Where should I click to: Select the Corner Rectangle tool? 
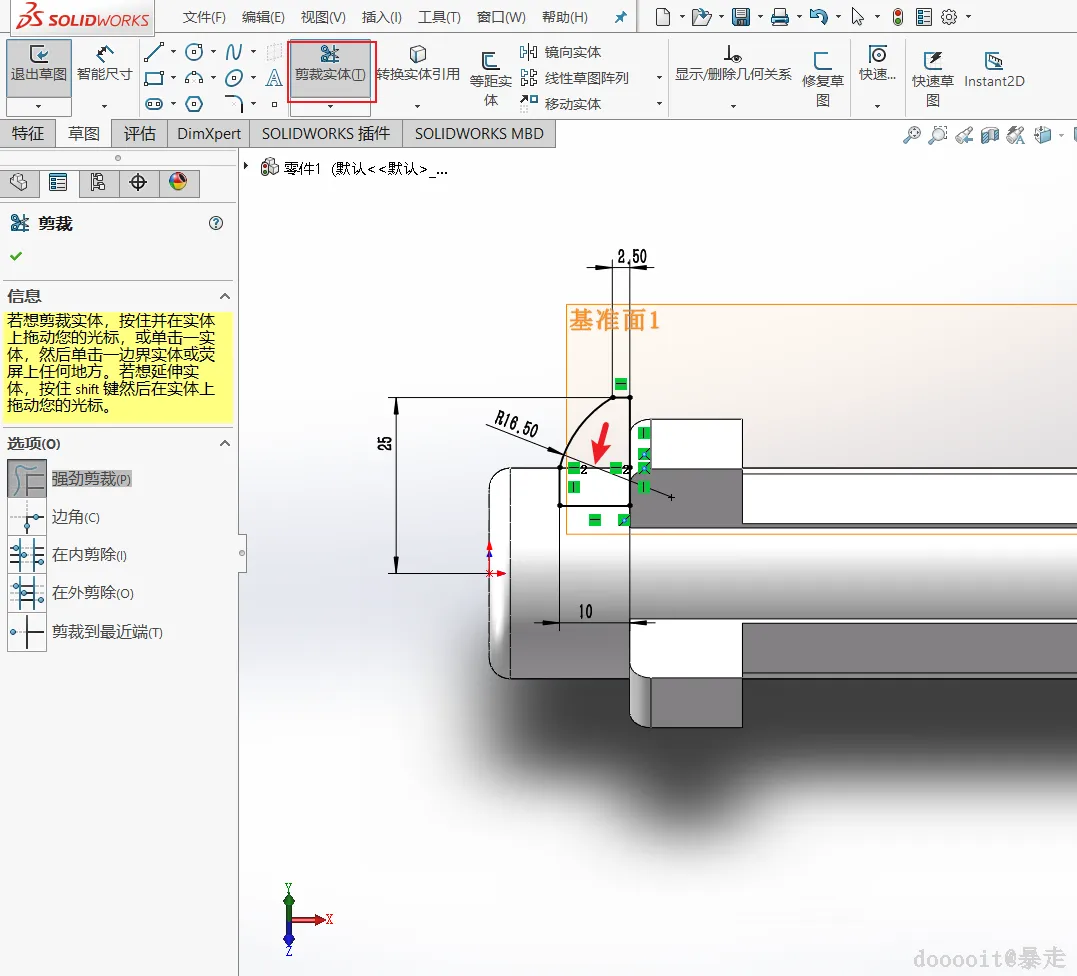pos(154,78)
